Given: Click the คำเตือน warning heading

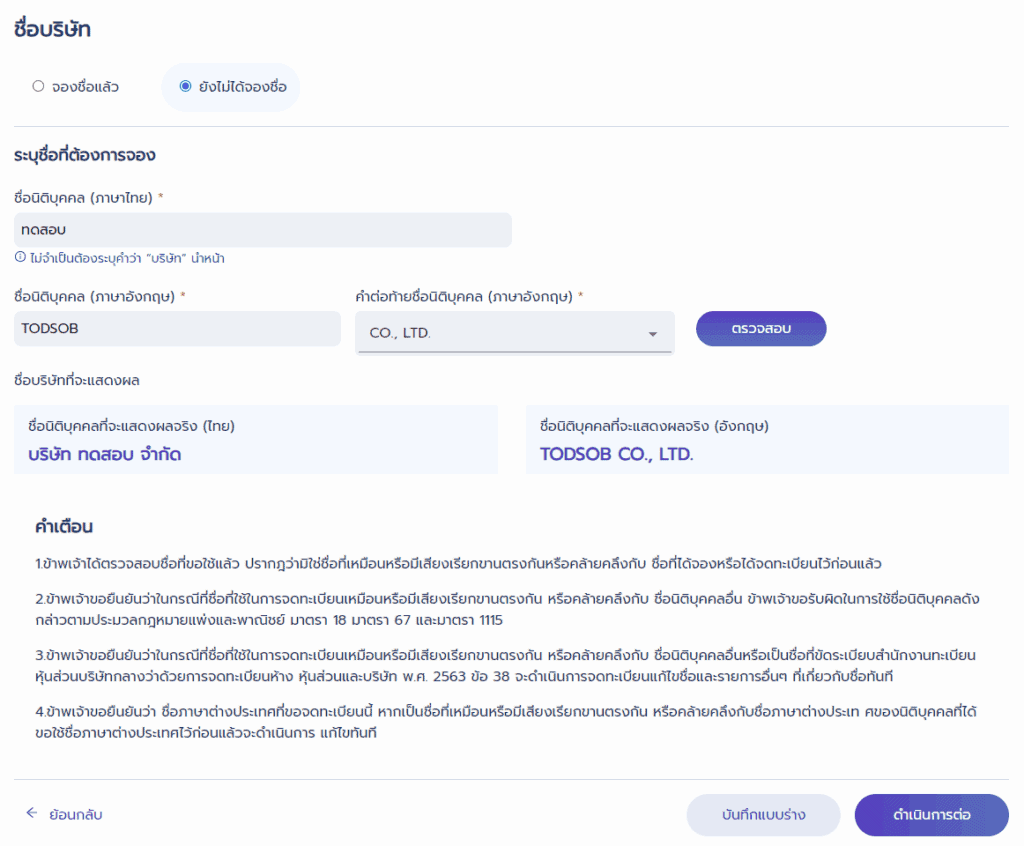Looking at the screenshot, I should pos(64,526).
